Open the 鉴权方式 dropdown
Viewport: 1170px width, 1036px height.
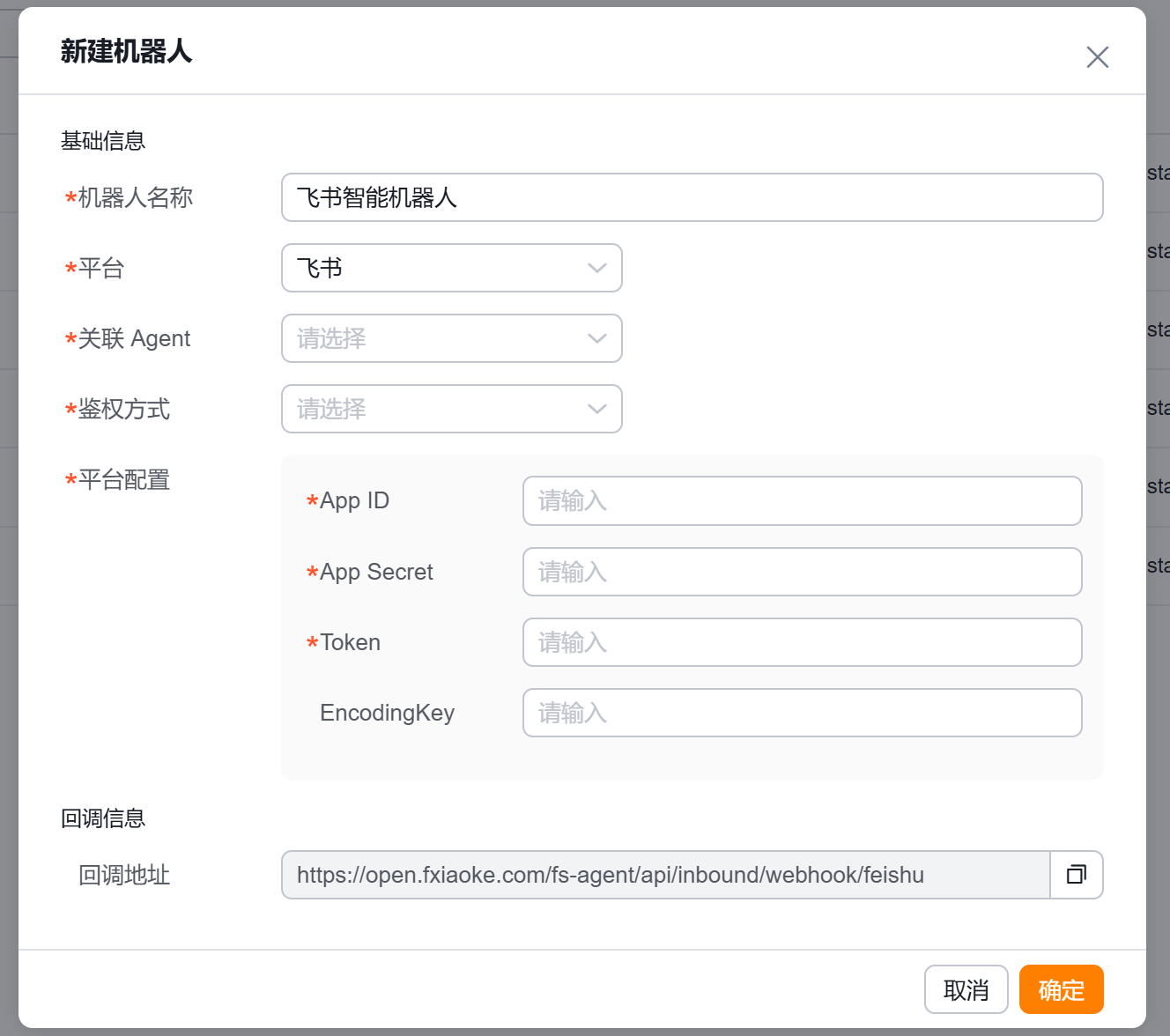(452, 409)
